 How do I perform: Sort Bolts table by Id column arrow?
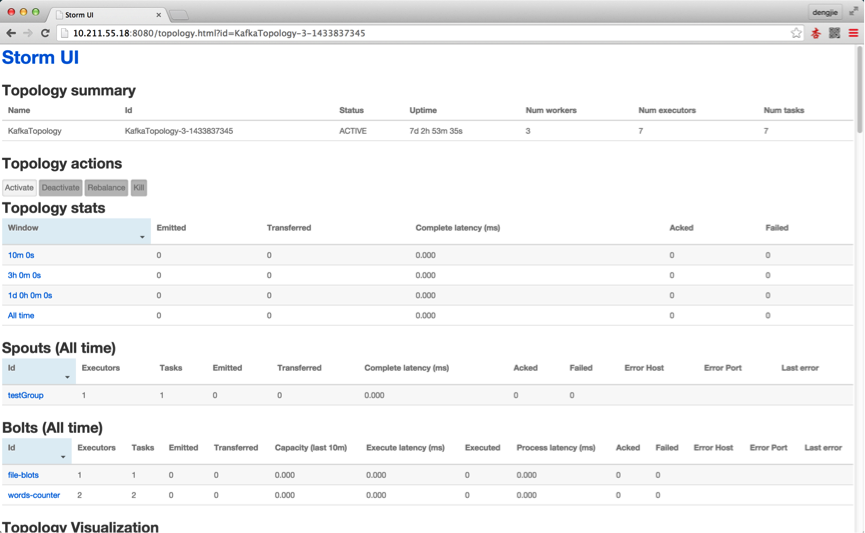pyautogui.click(x=63, y=457)
